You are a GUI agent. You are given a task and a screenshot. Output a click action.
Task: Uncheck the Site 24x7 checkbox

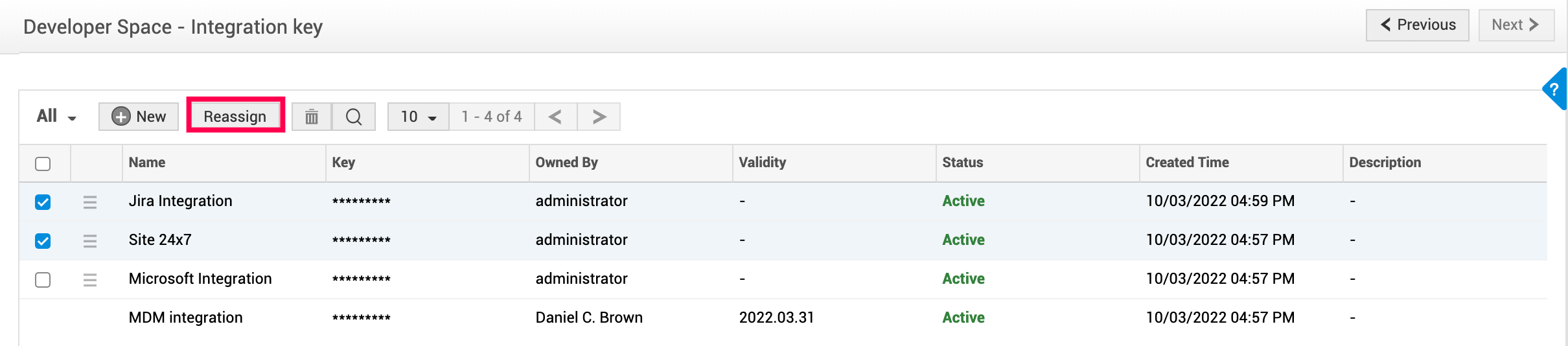tap(43, 241)
